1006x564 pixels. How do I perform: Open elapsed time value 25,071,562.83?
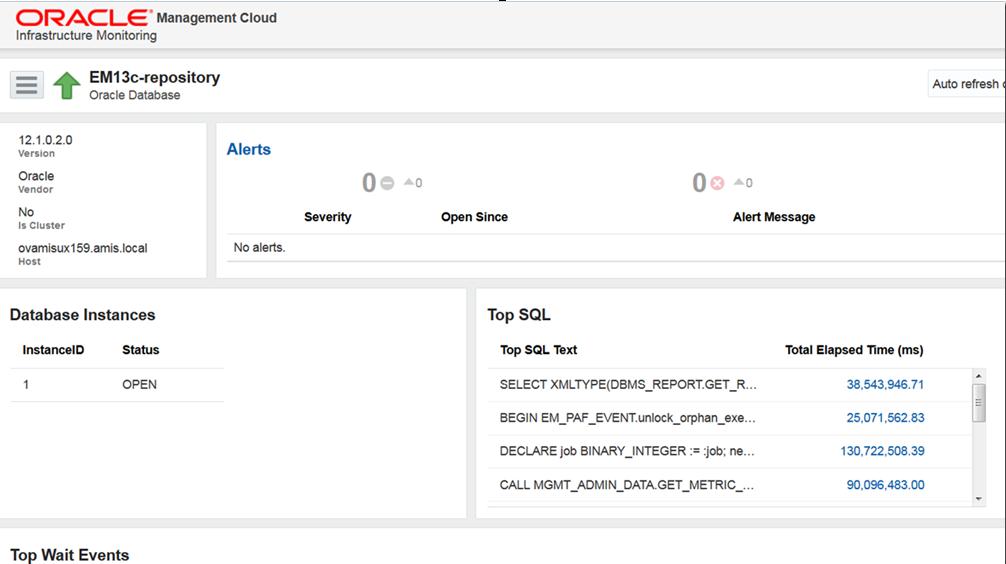click(x=885, y=418)
